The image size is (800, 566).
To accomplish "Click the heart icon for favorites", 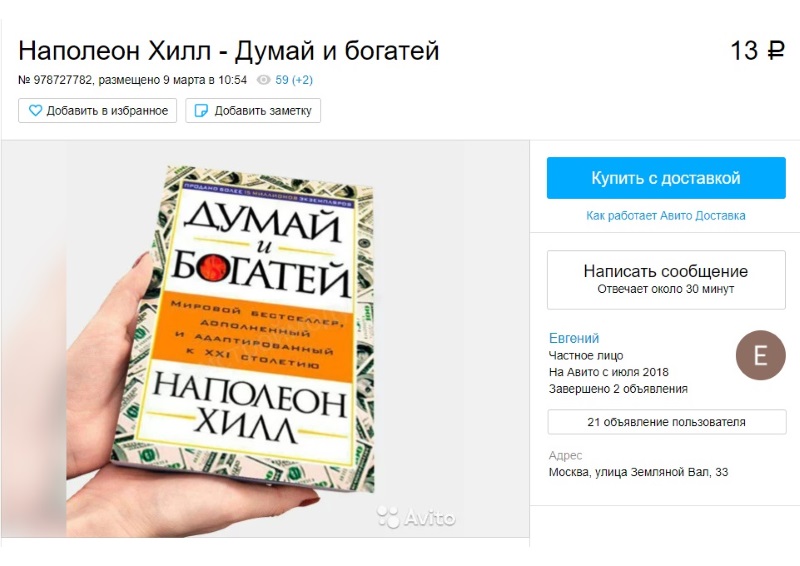I will pyautogui.click(x=35, y=110).
